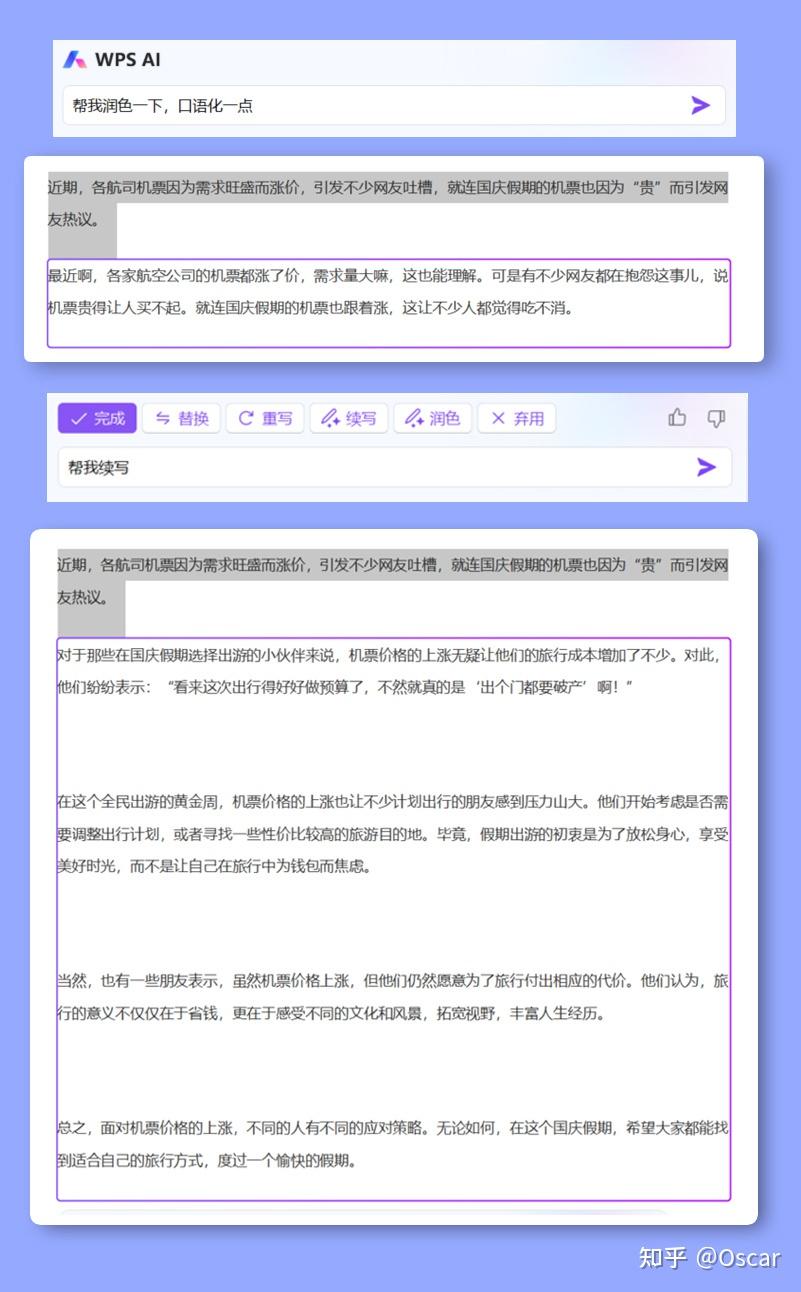Click the pen icon on the 润色 button

click(x=414, y=418)
